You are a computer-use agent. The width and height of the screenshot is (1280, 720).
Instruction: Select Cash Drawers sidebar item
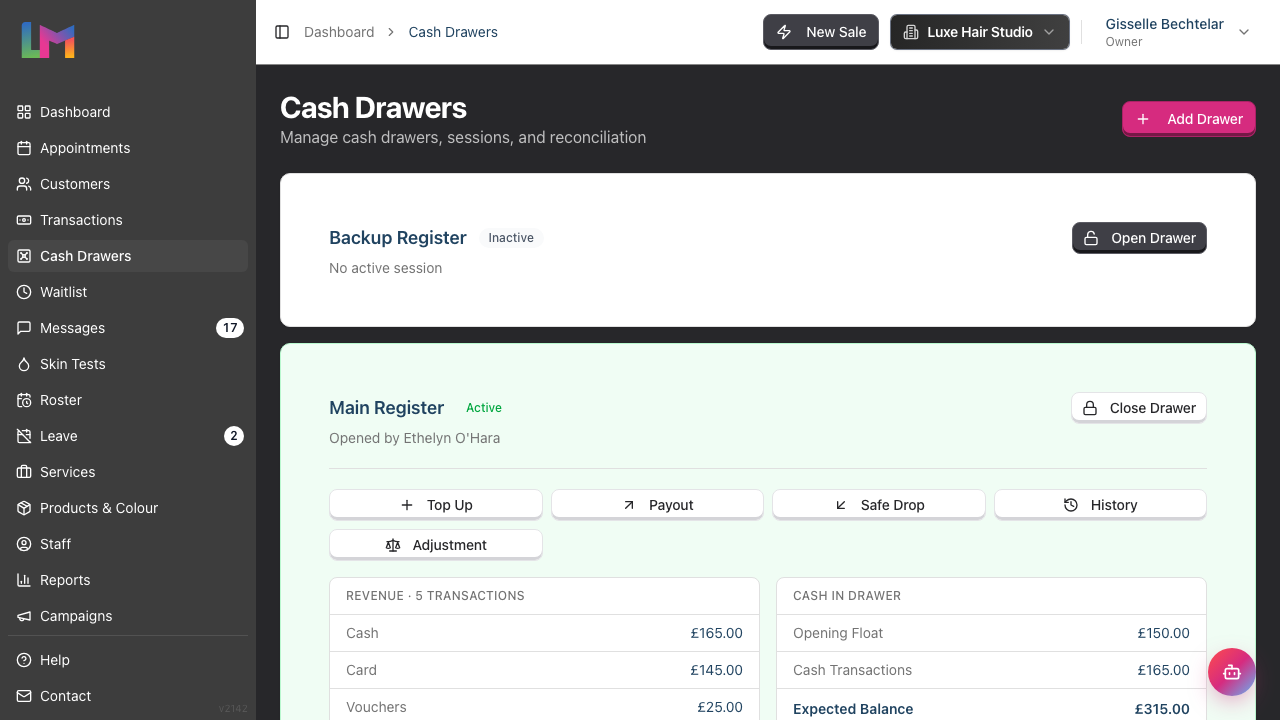pos(128,256)
